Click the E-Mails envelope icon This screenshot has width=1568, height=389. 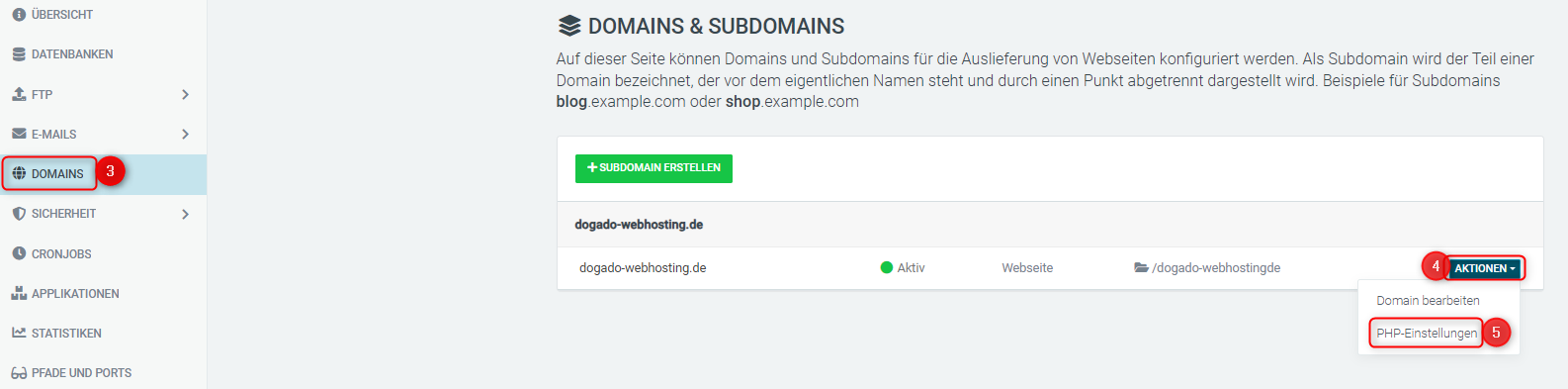coord(19,134)
